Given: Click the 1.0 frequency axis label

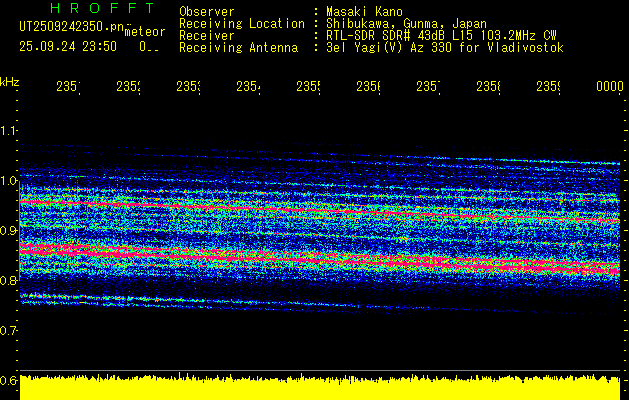Looking at the screenshot, I should click(8, 180).
